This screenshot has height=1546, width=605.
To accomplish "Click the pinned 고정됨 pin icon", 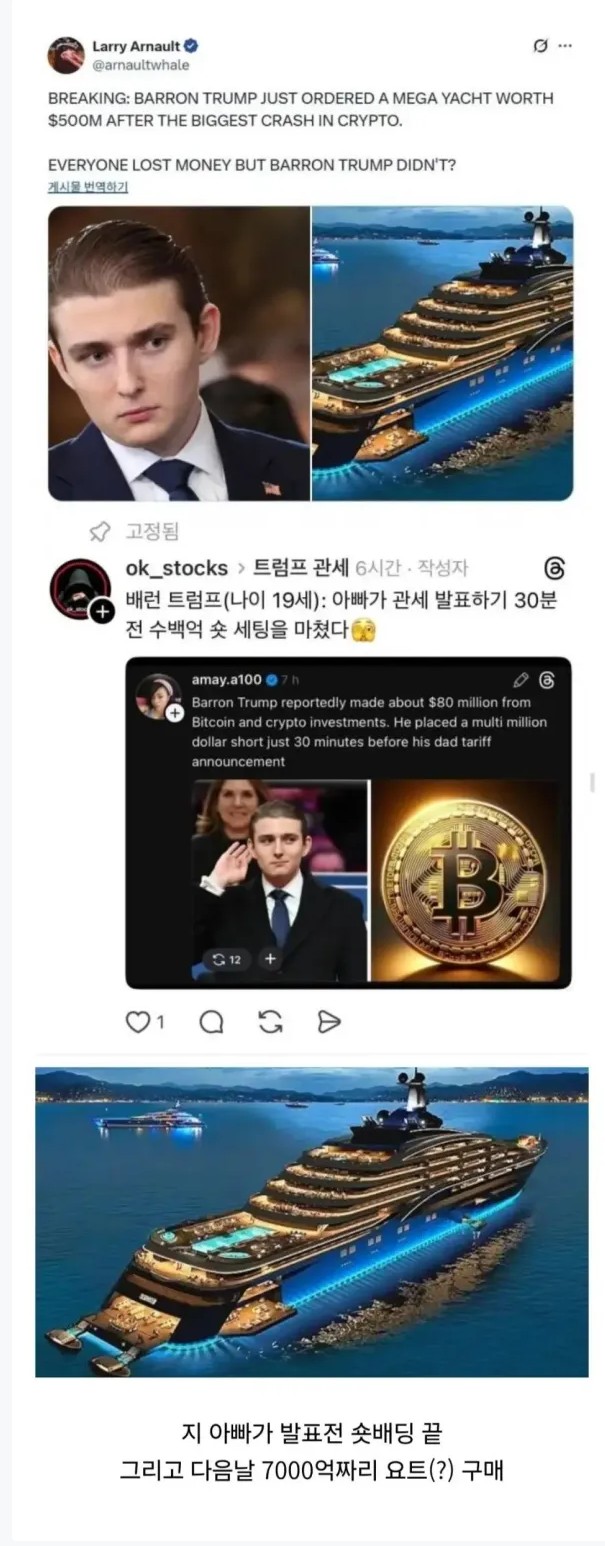I will pyautogui.click(x=100, y=531).
